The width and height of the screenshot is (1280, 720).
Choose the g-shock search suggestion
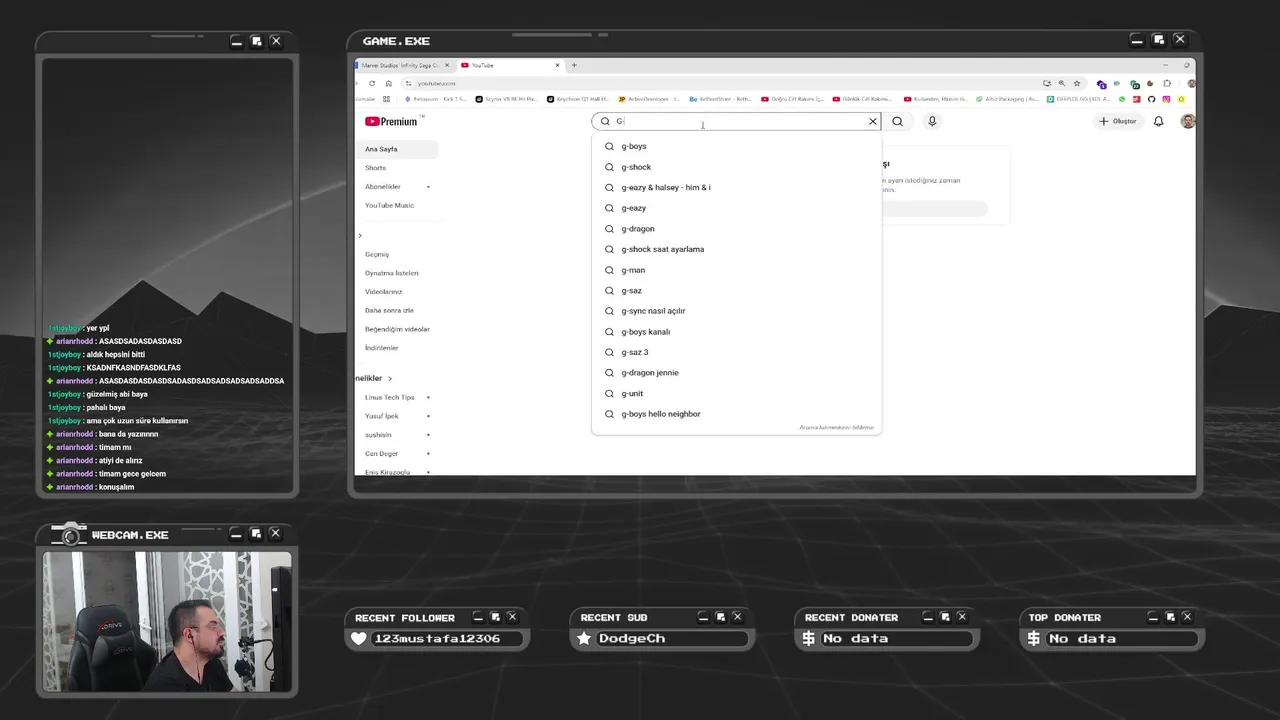(x=736, y=167)
